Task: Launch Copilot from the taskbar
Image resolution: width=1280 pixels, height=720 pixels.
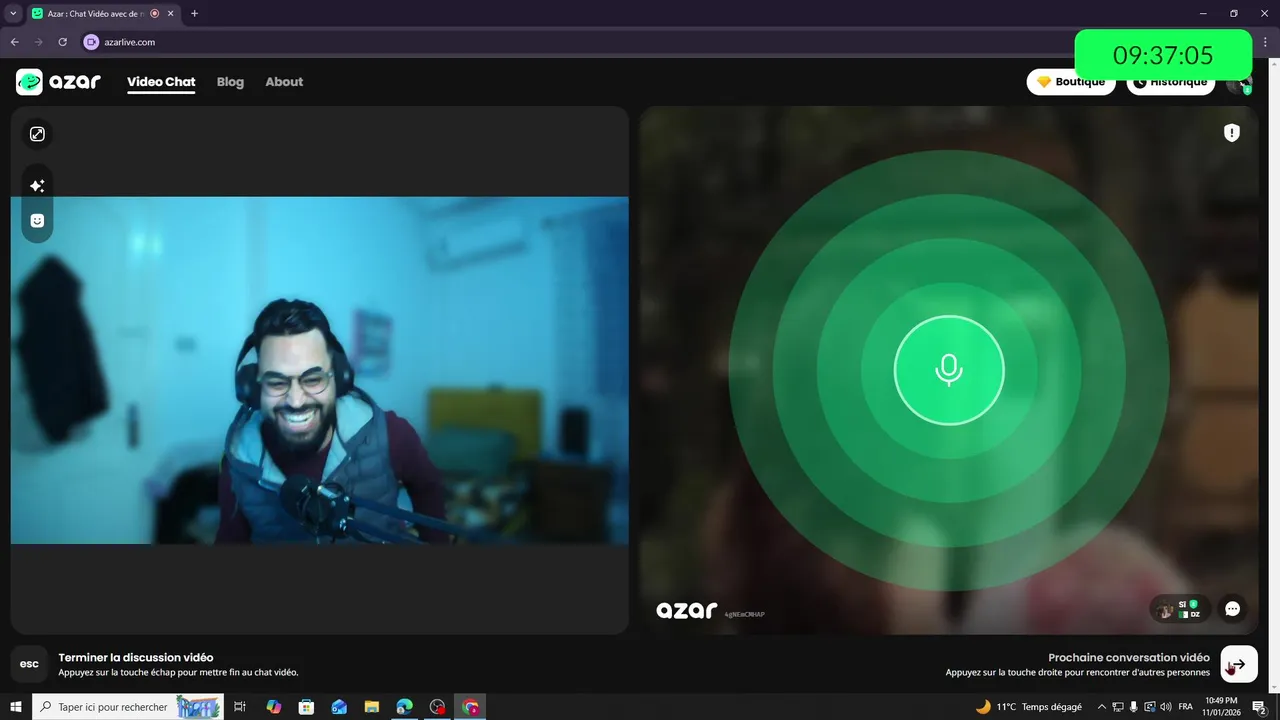Action: pyautogui.click(x=273, y=707)
